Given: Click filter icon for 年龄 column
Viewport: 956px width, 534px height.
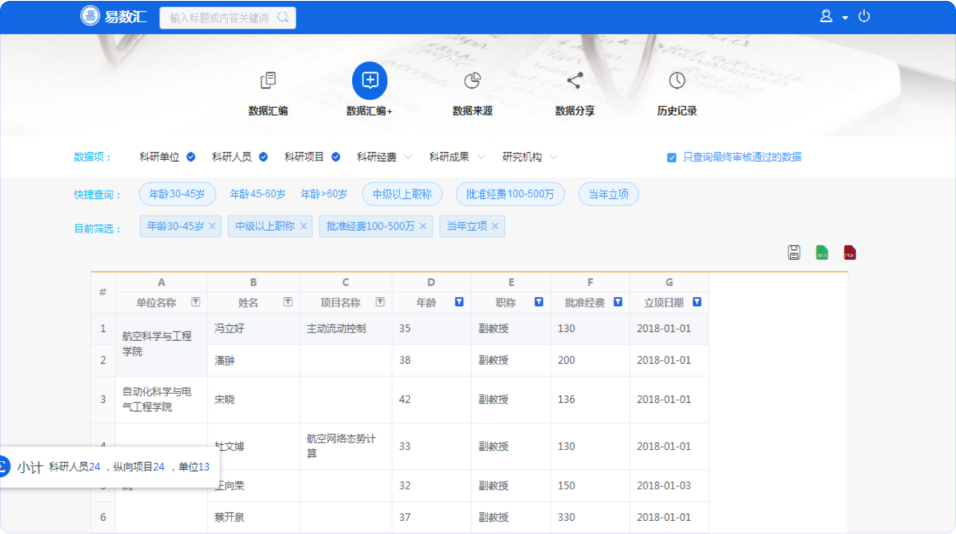Looking at the screenshot, I should (459, 302).
